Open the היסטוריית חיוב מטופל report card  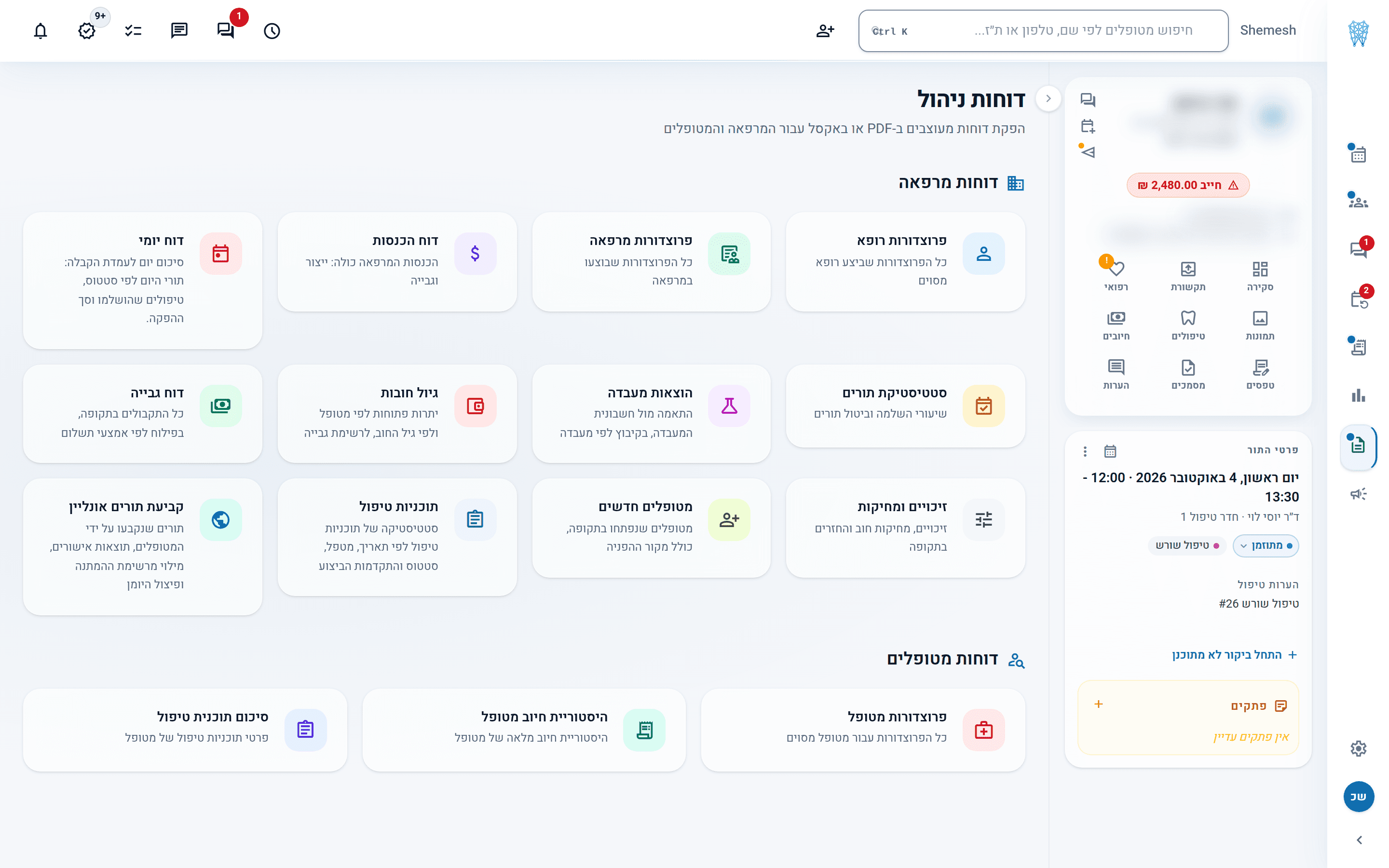click(x=524, y=730)
